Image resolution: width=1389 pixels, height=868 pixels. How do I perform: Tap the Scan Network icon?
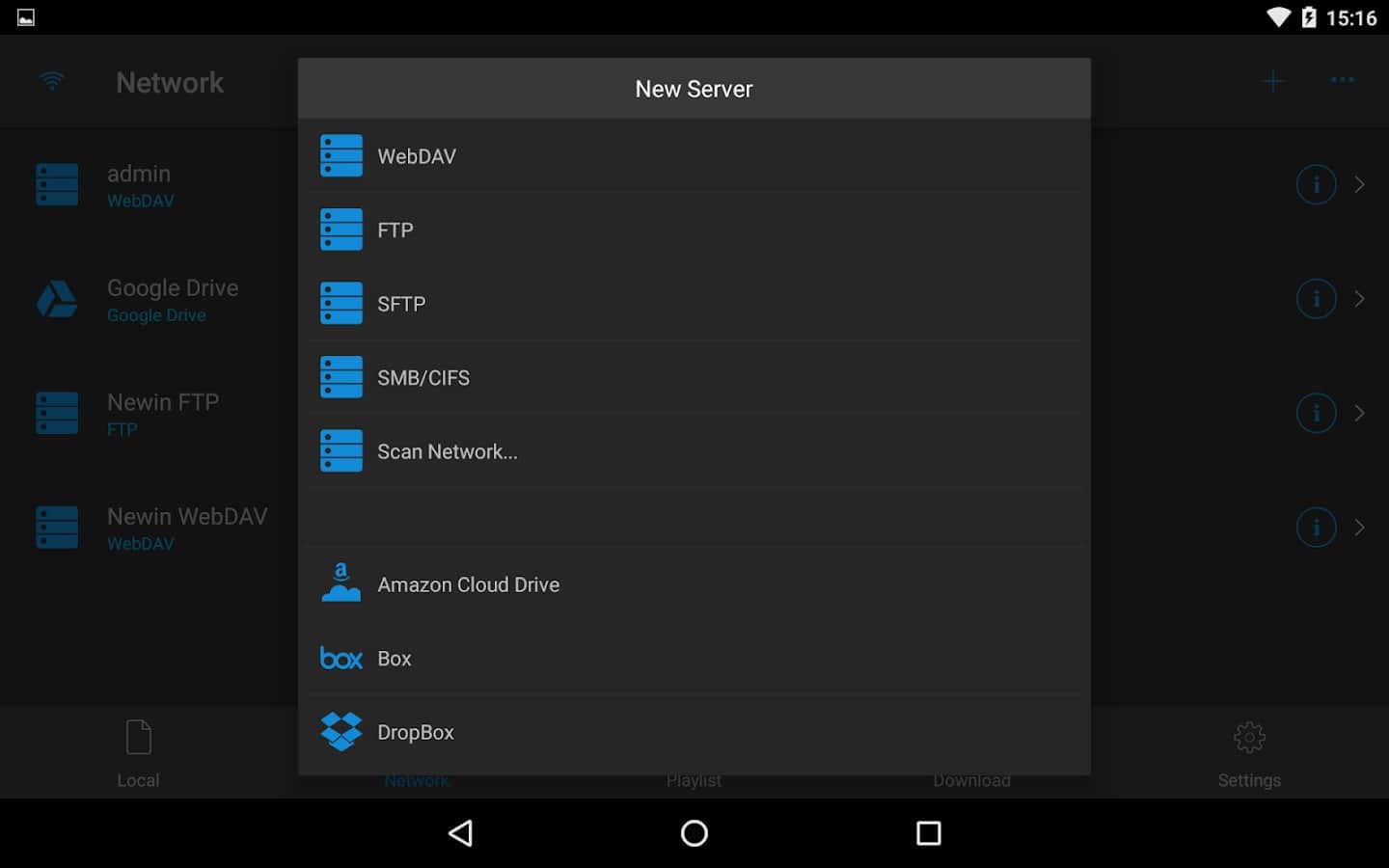(341, 451)
